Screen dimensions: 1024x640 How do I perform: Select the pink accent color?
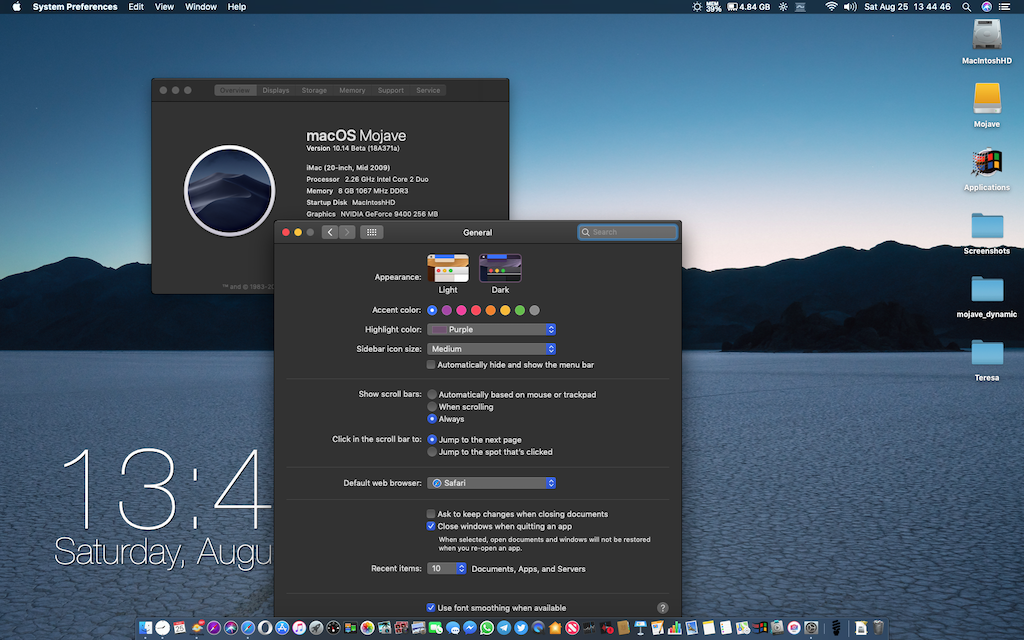461,310
